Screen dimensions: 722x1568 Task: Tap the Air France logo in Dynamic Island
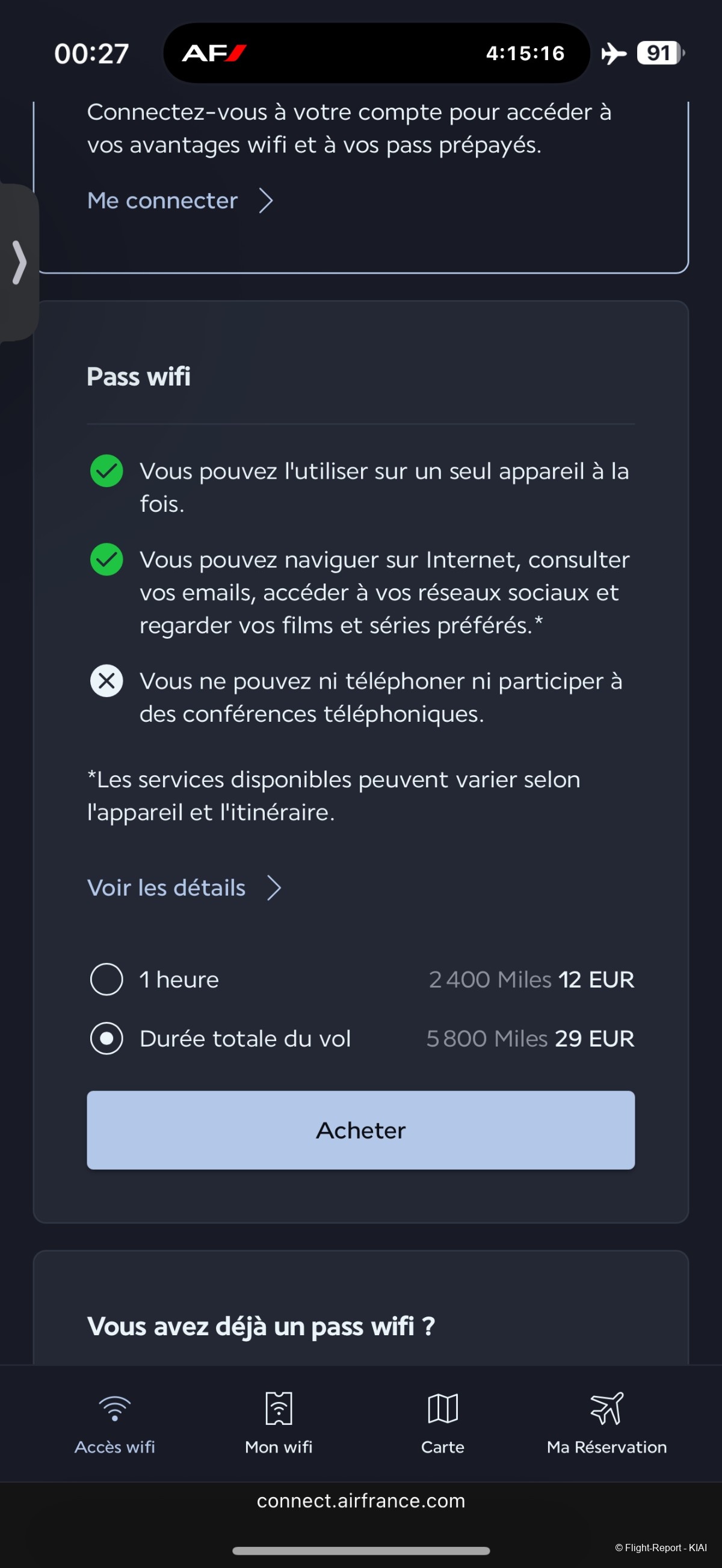214,54
